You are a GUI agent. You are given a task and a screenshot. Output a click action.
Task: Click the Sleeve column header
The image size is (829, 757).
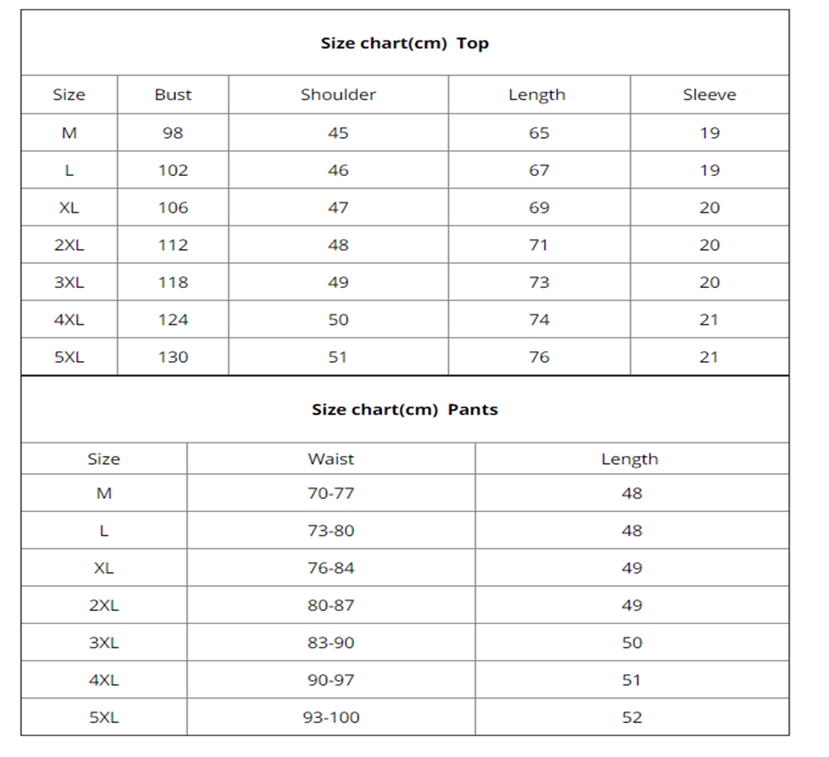coord(709,95)
